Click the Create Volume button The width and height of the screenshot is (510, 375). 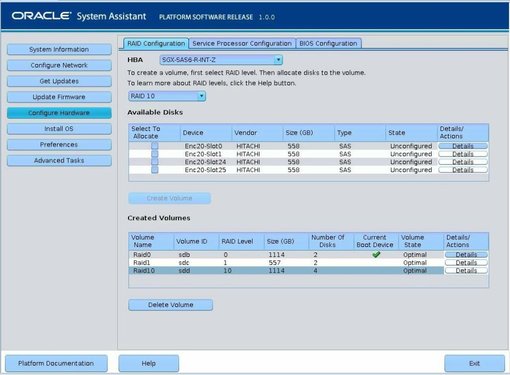(169, 198)
